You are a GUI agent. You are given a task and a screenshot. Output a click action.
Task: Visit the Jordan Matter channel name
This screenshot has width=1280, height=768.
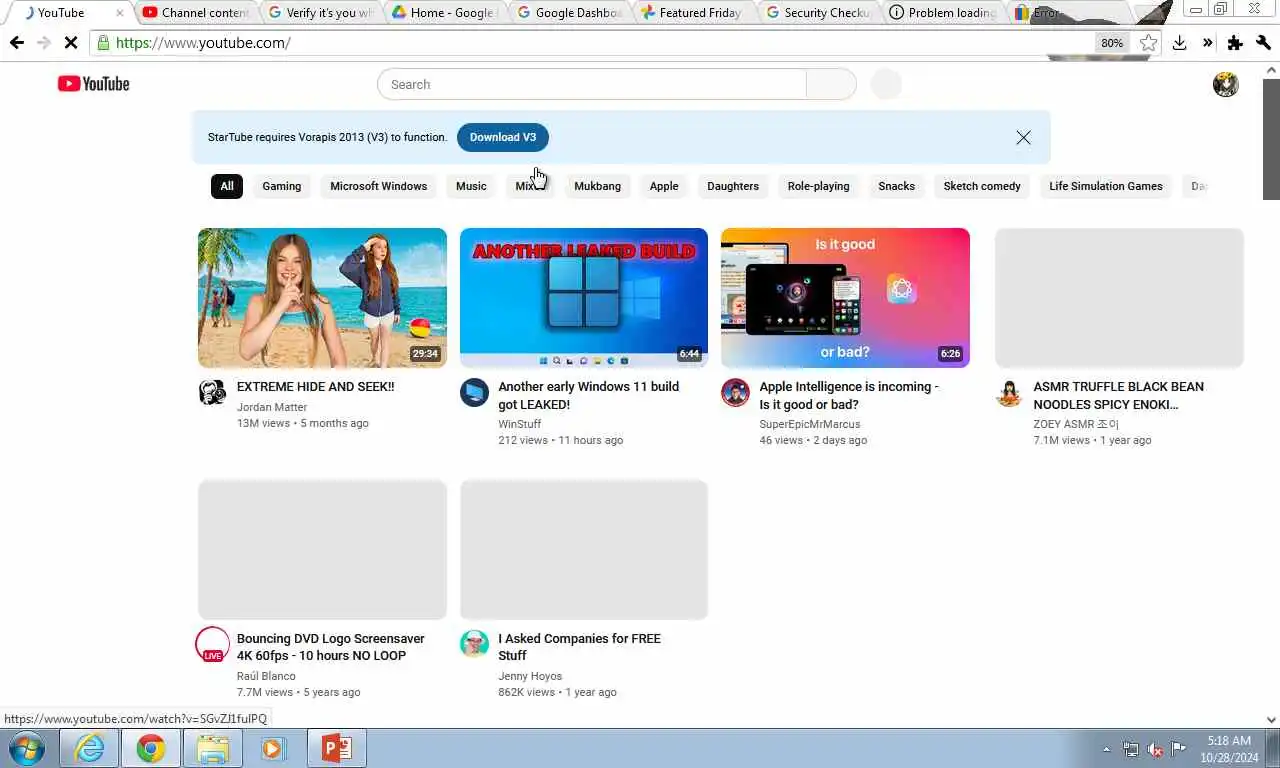pos(272,407)
